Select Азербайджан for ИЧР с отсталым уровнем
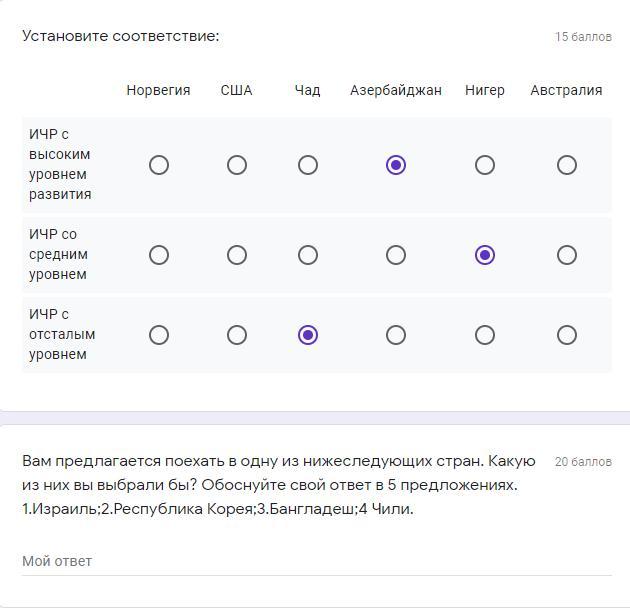The height and width of the screenshot is (608, 630). (x=395, y=335)
